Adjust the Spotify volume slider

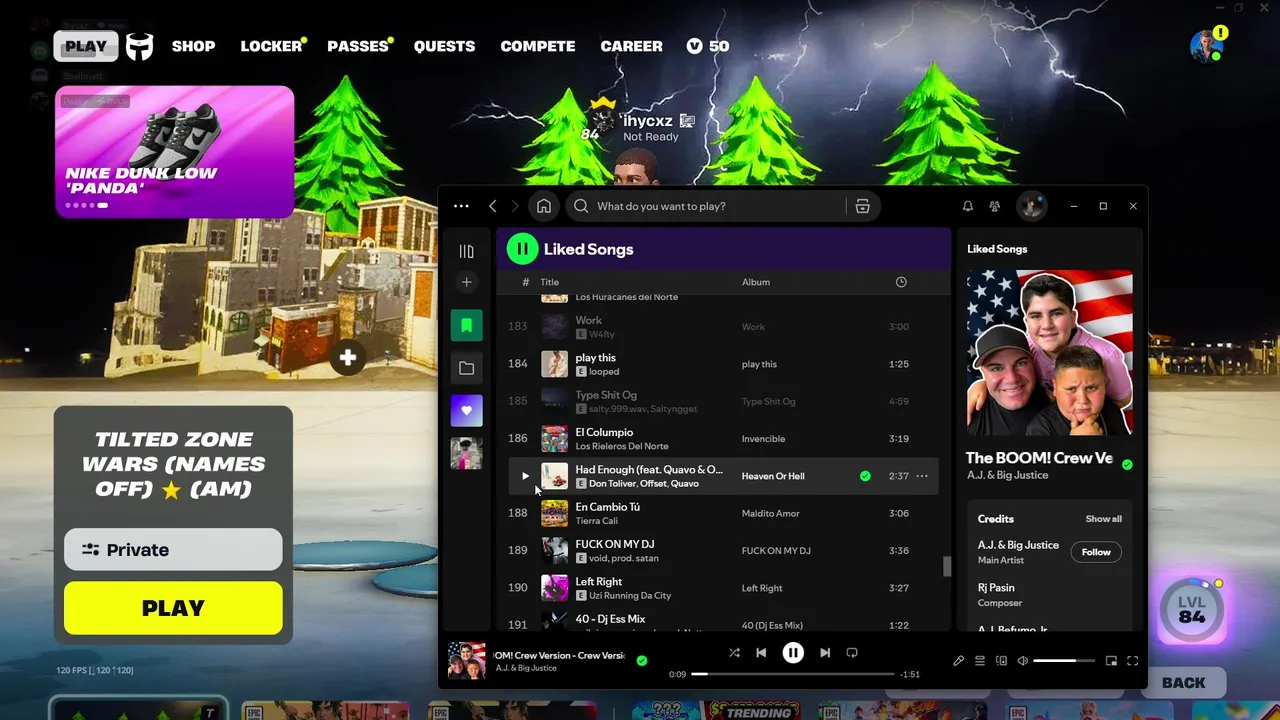pos(1063,661)
